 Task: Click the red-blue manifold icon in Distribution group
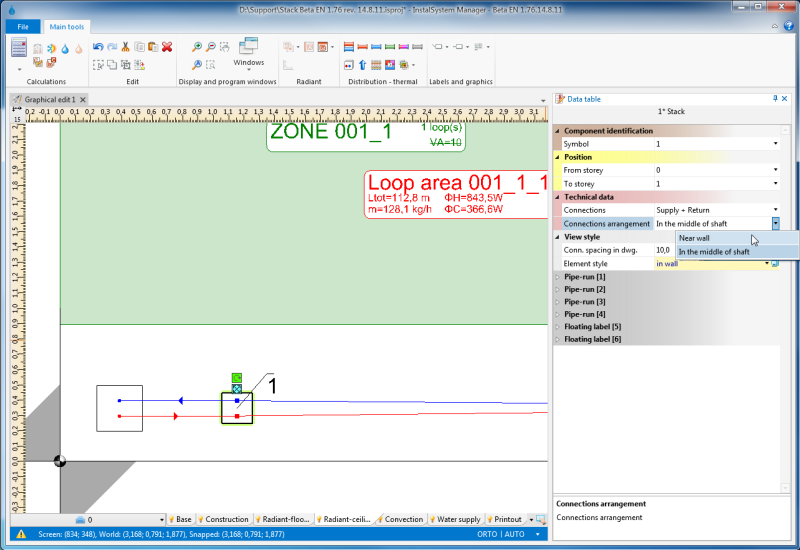pos(349,47)
